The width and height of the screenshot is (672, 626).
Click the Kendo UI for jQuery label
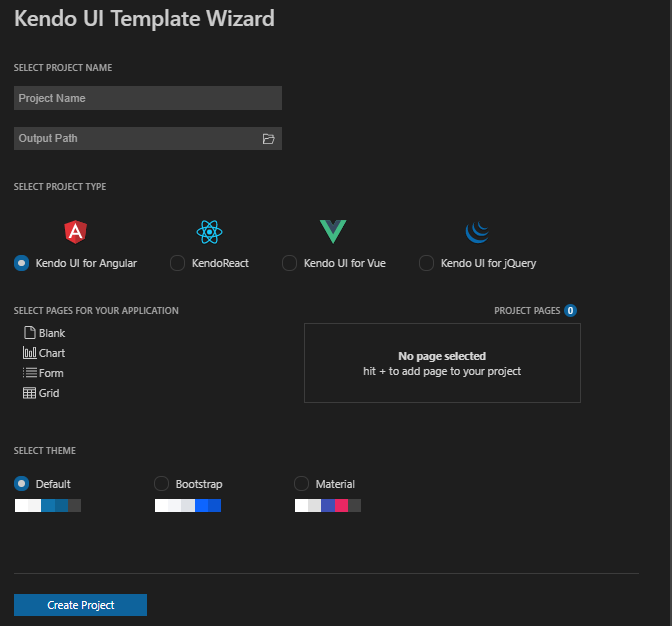[489, 263]
